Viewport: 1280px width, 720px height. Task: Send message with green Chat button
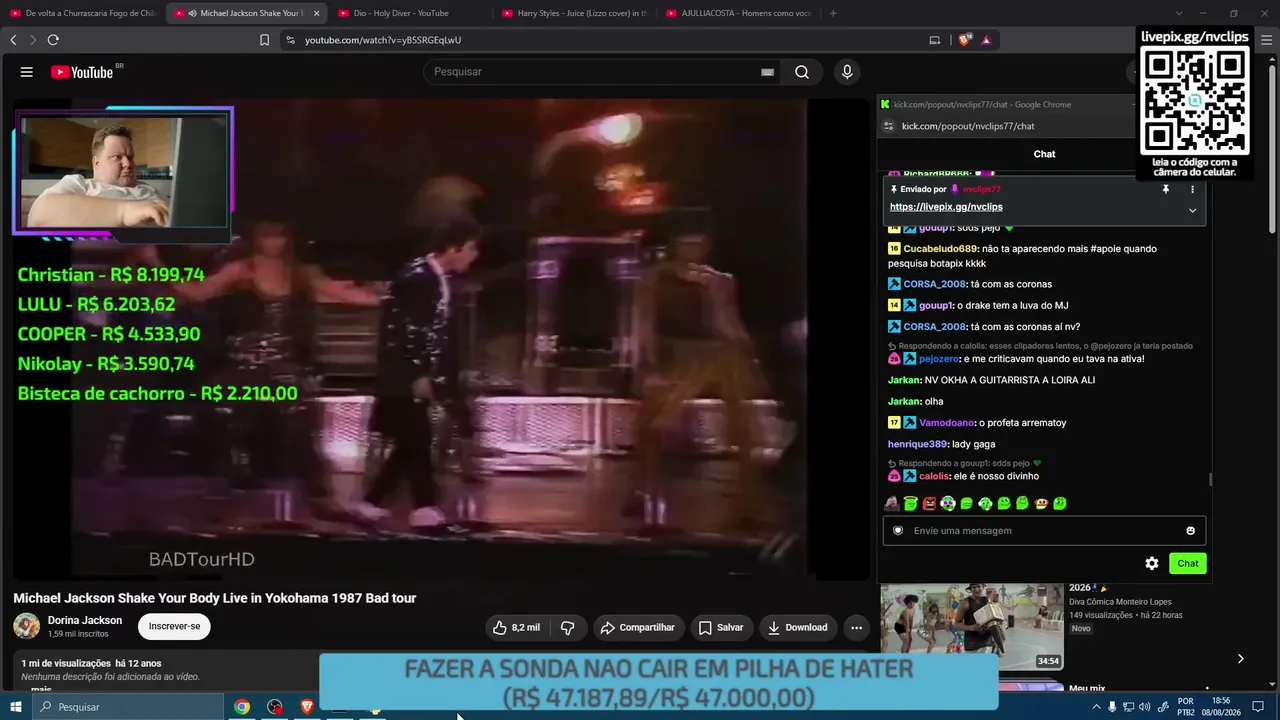pyautogui.click(x=1188, y=564)
